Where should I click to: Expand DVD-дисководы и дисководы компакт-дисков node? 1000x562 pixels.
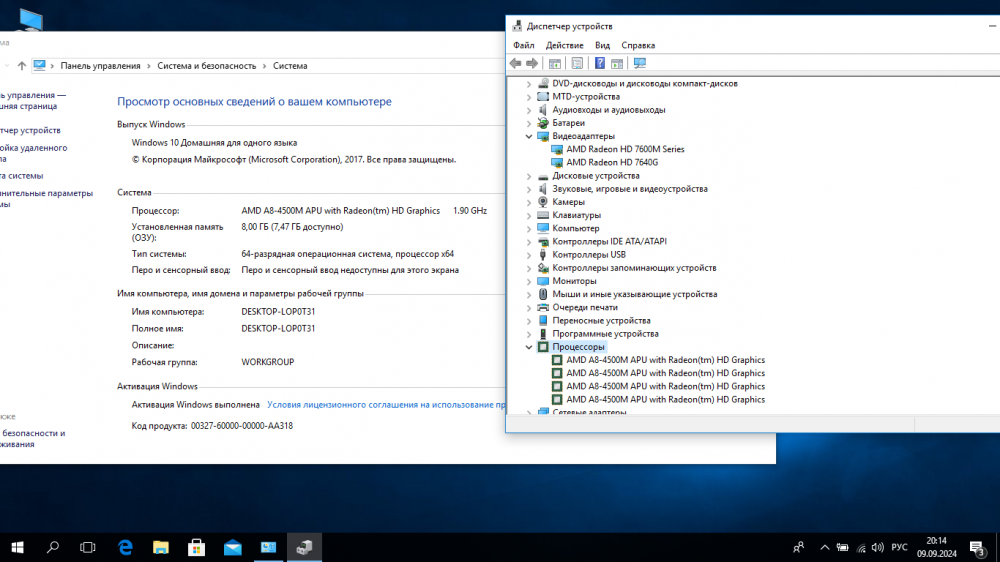(529, 84)
